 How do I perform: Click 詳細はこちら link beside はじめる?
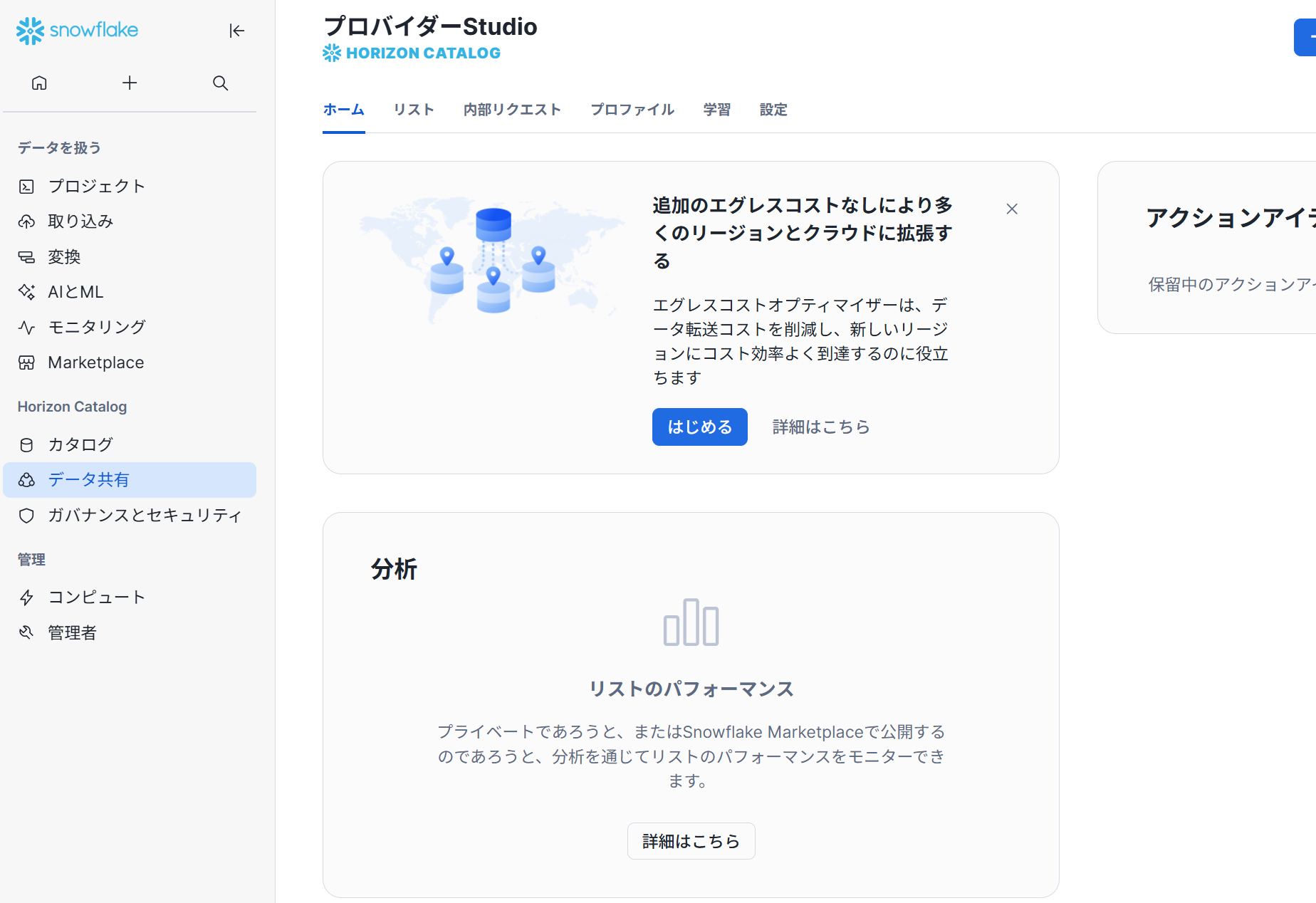pyautogui.click(x=821, y=427)
